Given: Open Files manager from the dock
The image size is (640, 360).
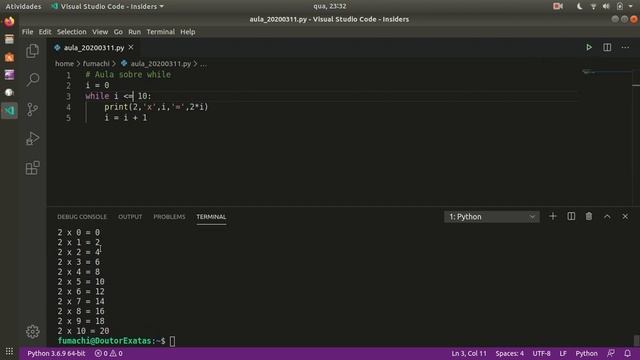Looking at the screenshot, I should (x=9, y=39).
